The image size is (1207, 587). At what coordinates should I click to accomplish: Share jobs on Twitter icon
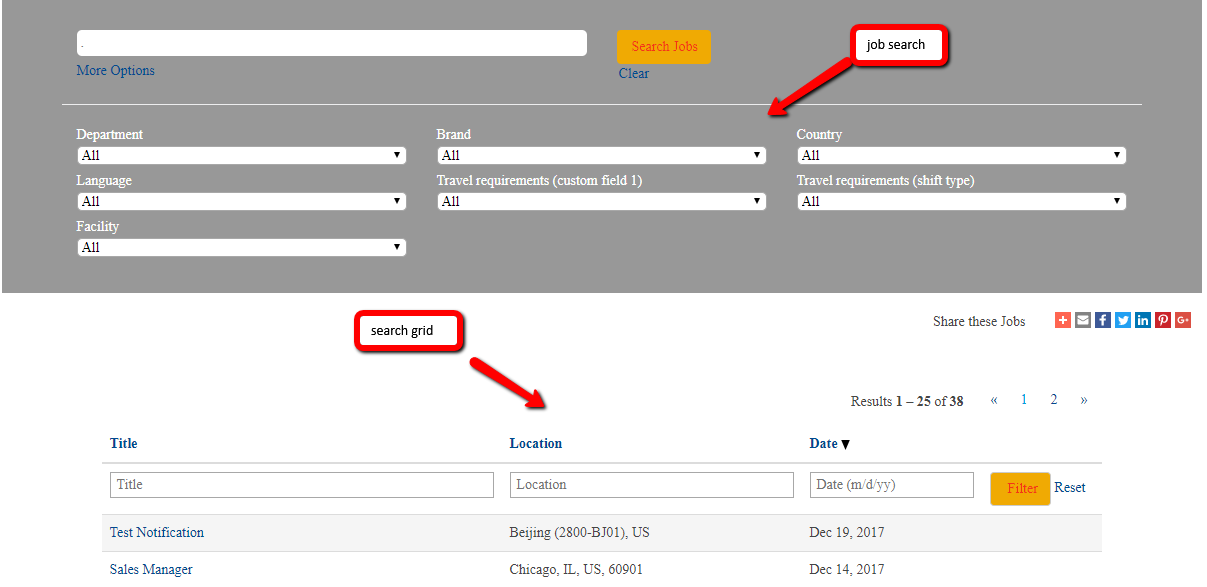coord(1123,320)
